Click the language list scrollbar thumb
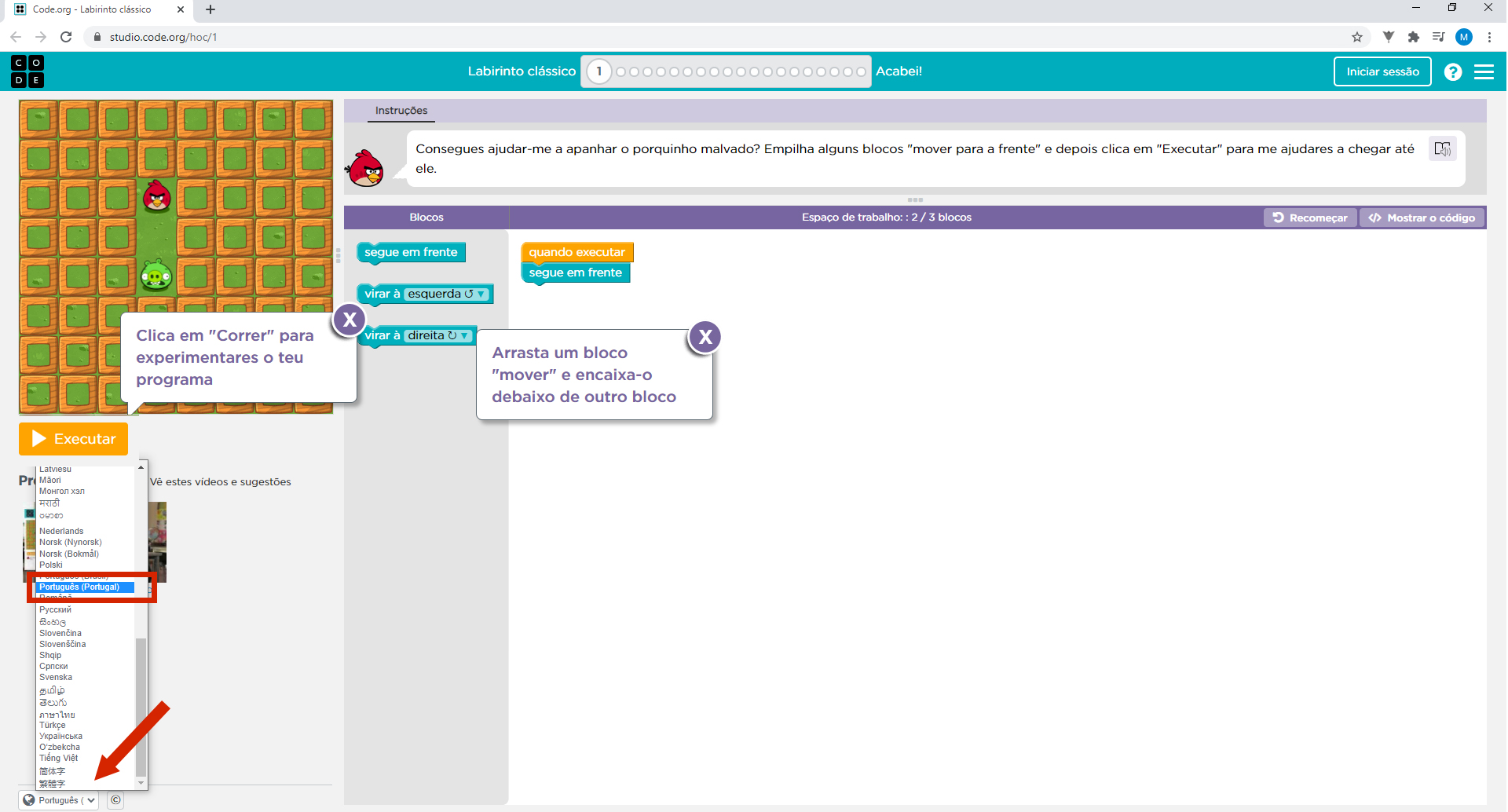Image resolution: width=1508 pixels, height=812 pixels. click(141, 707)
